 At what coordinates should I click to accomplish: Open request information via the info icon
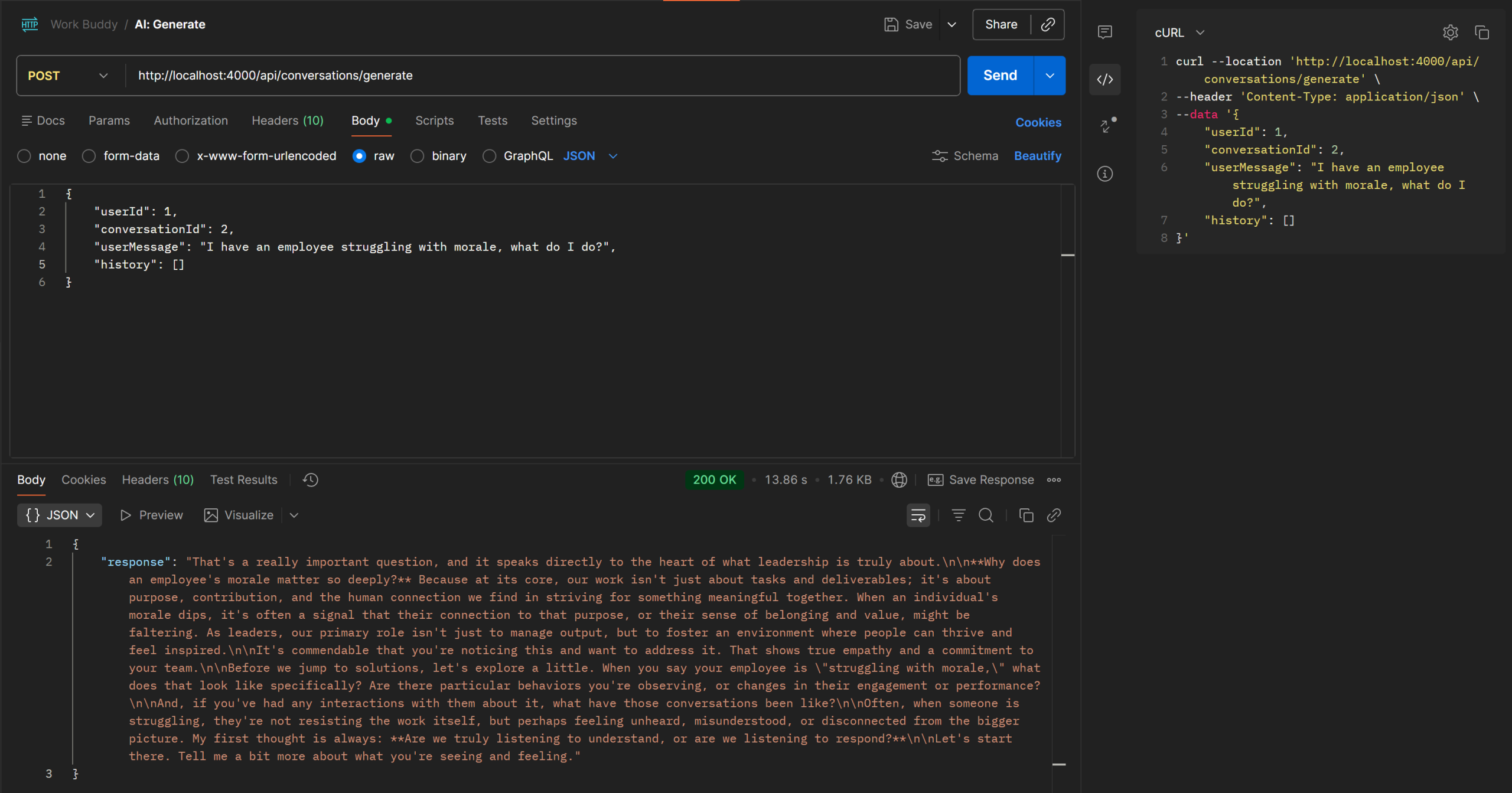point(1105,174)
